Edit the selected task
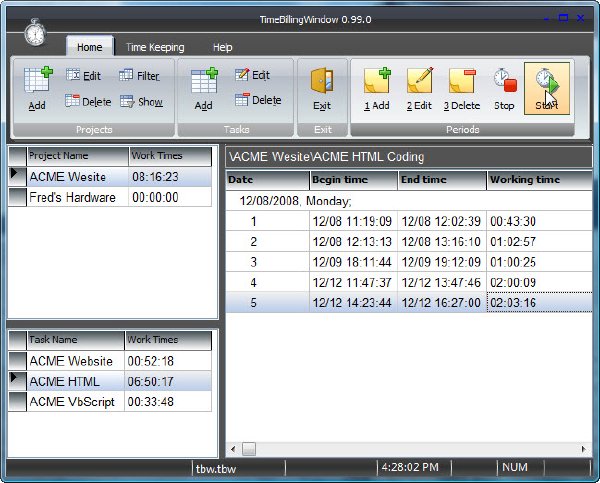Image resolution: width=600 pixels, height=483 pixels. click(x=253, y=75)
